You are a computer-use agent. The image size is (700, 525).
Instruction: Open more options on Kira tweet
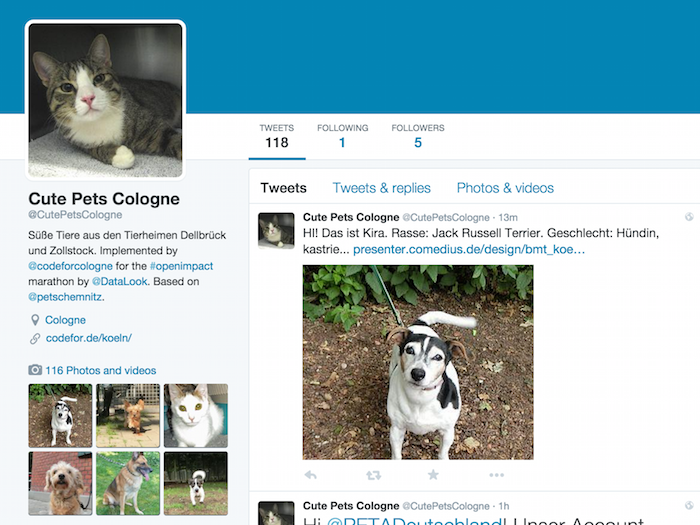(x=496, y=475)
